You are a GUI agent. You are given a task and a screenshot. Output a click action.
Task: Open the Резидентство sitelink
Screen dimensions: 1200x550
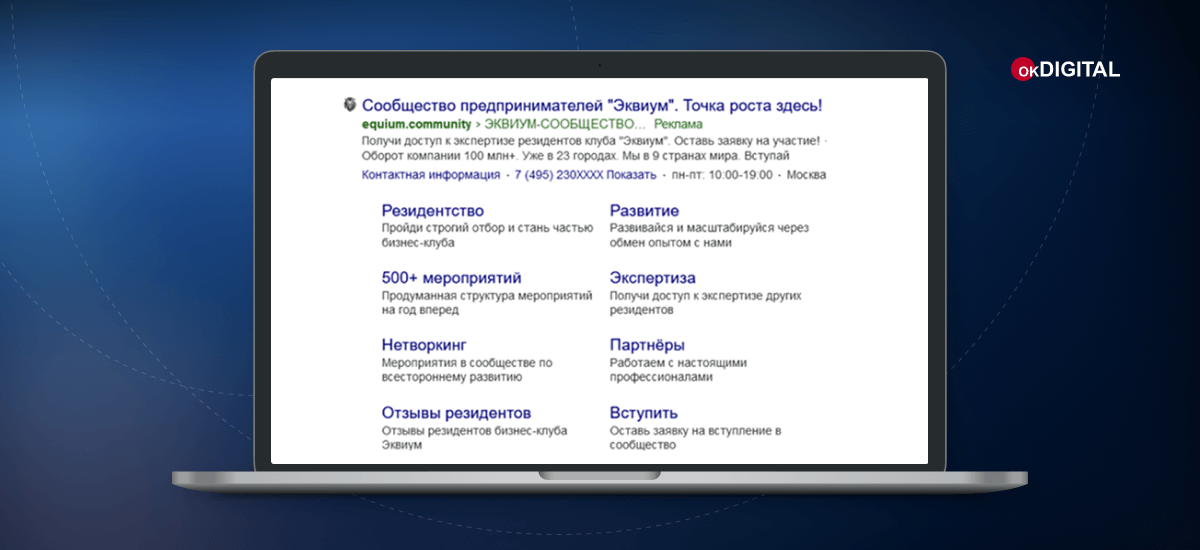pos(433,211)
